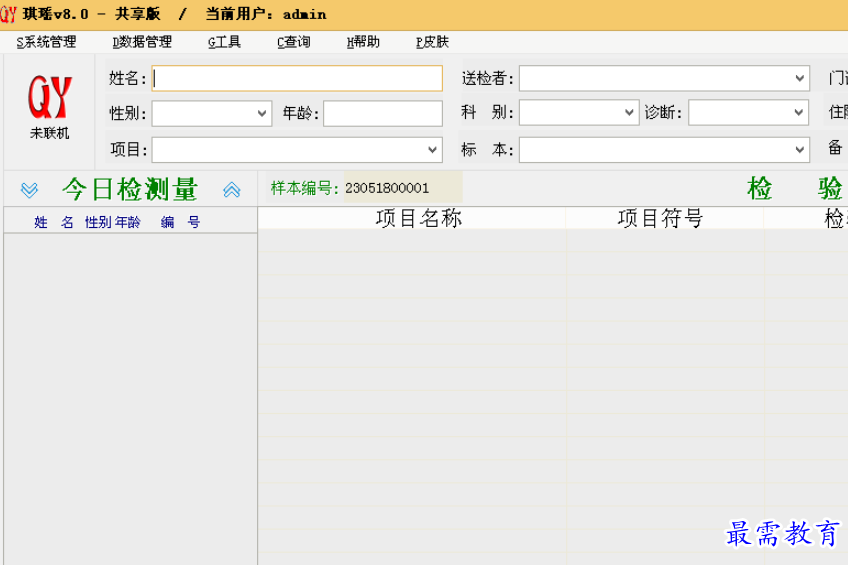
Task: Open the C查询 menu
Action: pos(293,42)
